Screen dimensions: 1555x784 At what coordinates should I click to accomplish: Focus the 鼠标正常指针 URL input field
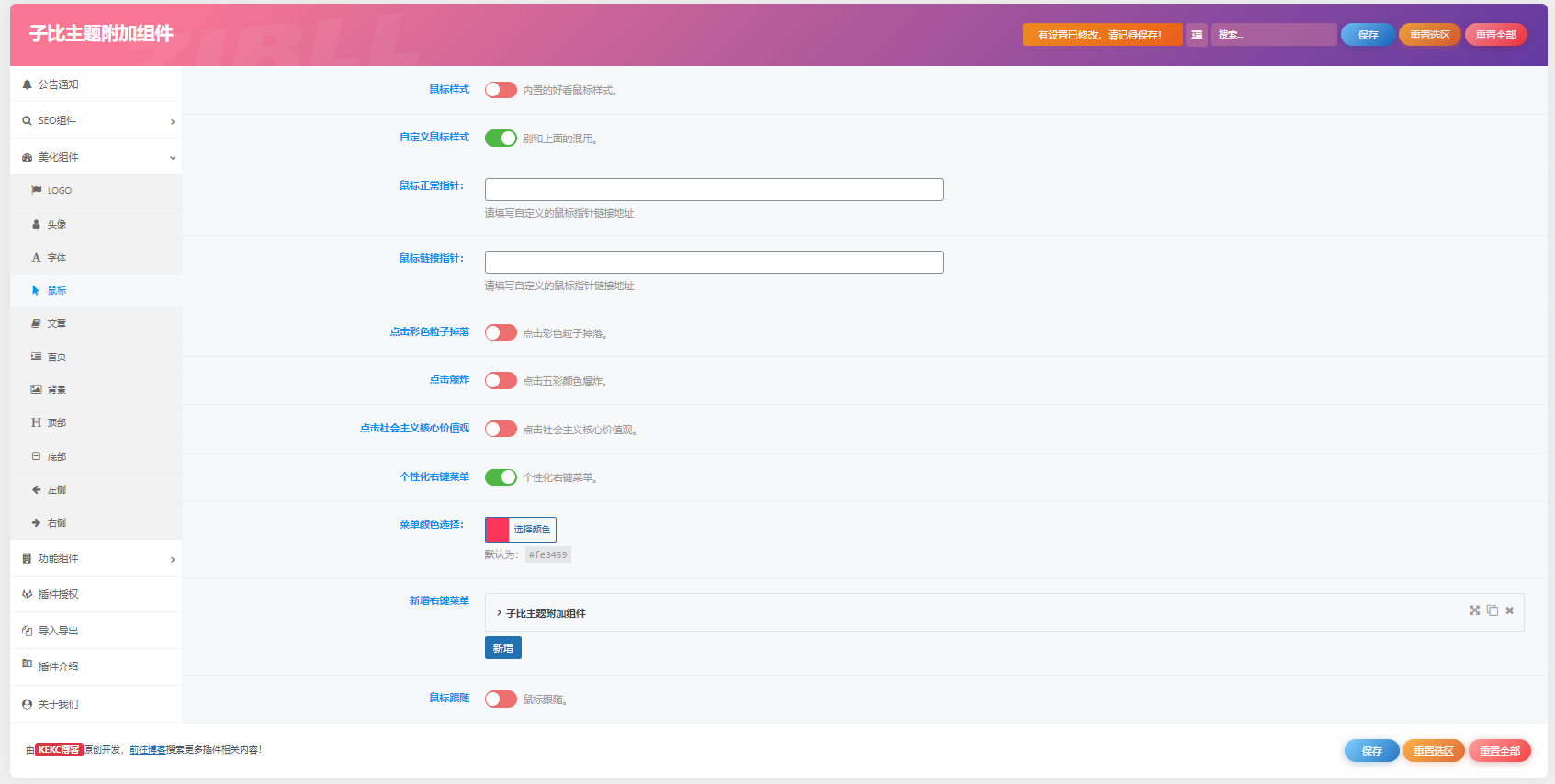pyautogui.click(x=714, y=190)
